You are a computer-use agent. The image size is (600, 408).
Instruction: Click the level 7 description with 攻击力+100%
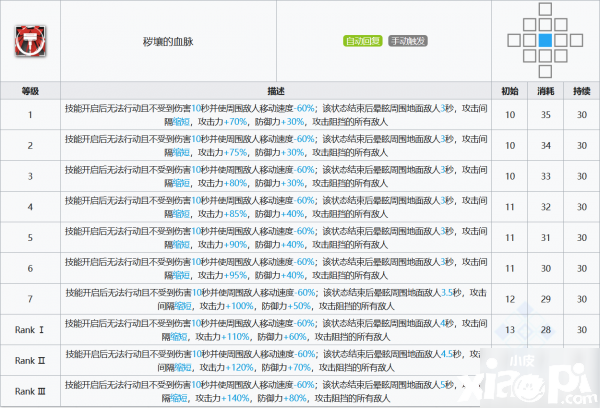pos(276,299)
